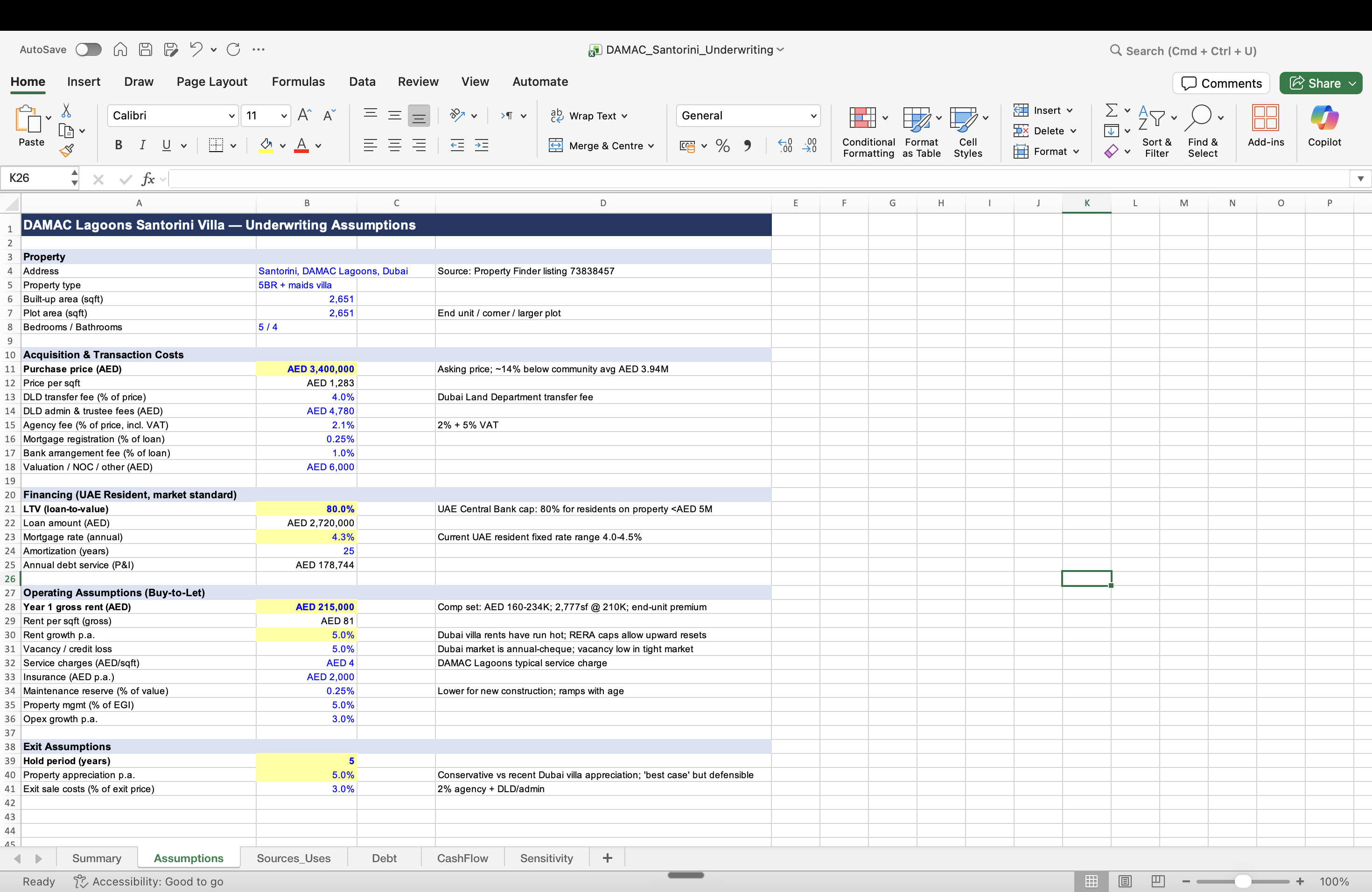Toggle middle vertical alignment

click(x=394, y=115)
